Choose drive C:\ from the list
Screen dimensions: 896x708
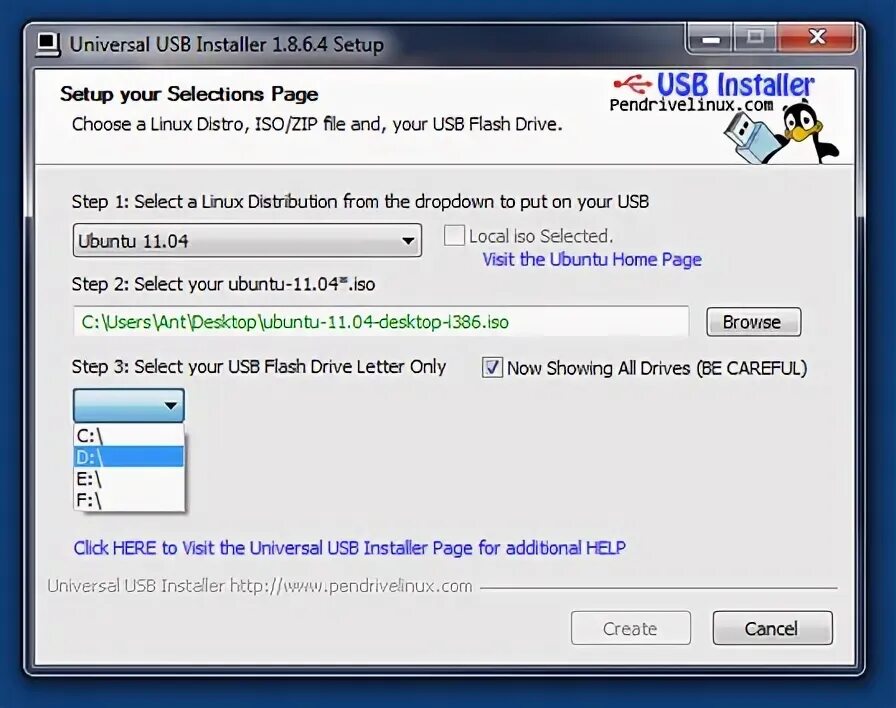click(129, 435)
